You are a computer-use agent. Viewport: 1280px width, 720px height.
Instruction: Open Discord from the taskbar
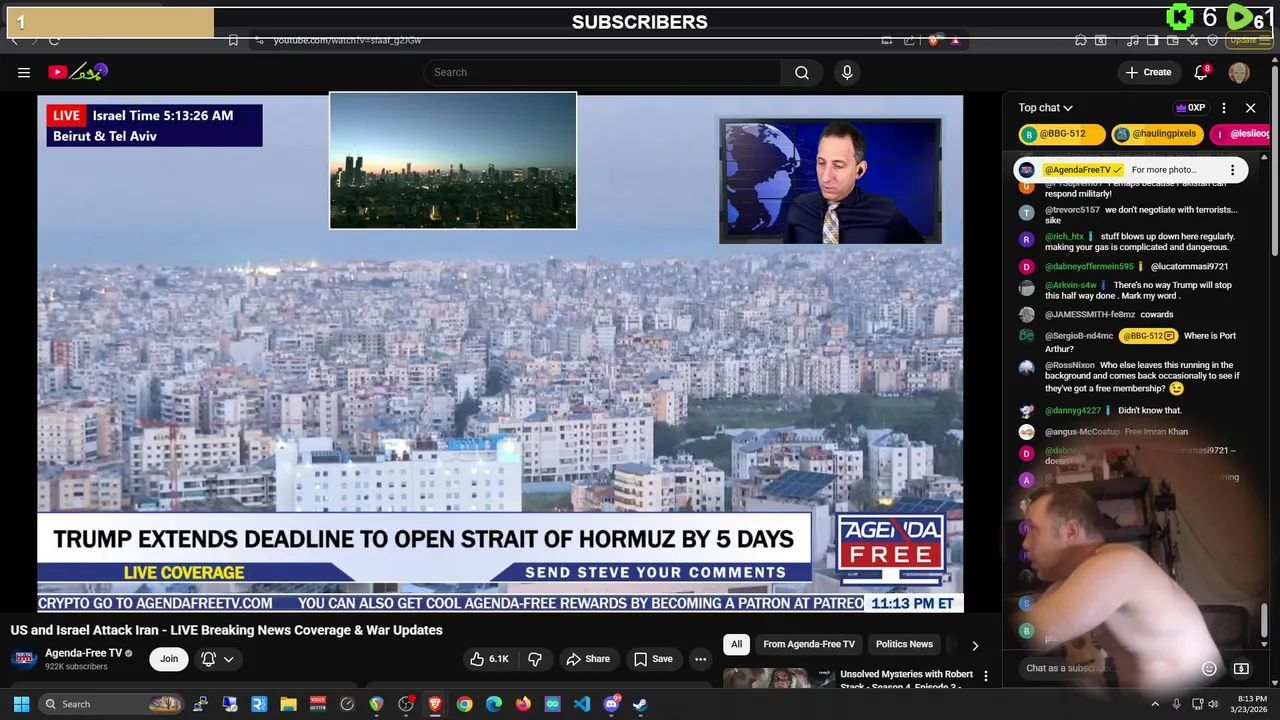point(611,704)
